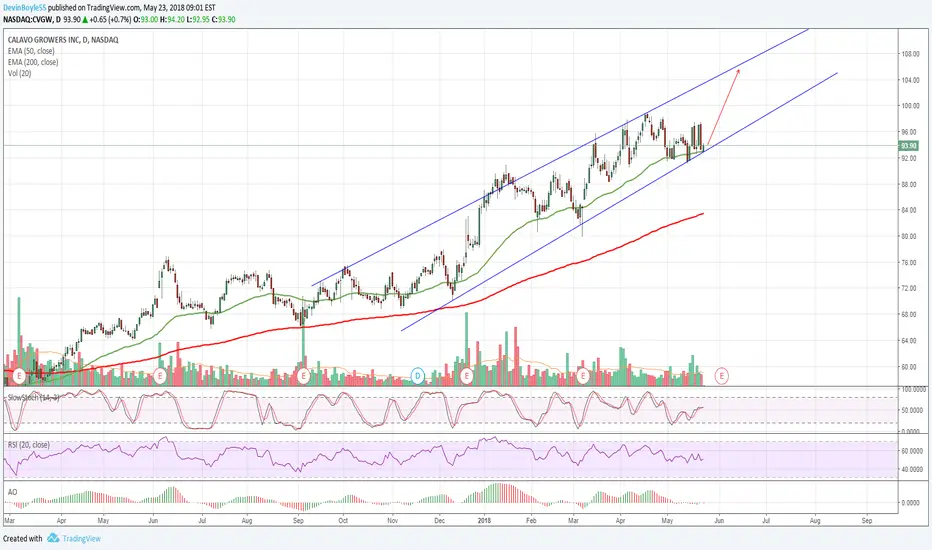Click E earnings marker near late December 2017
The height and width of the screenshot is (550, 932).
click(467, 376)
